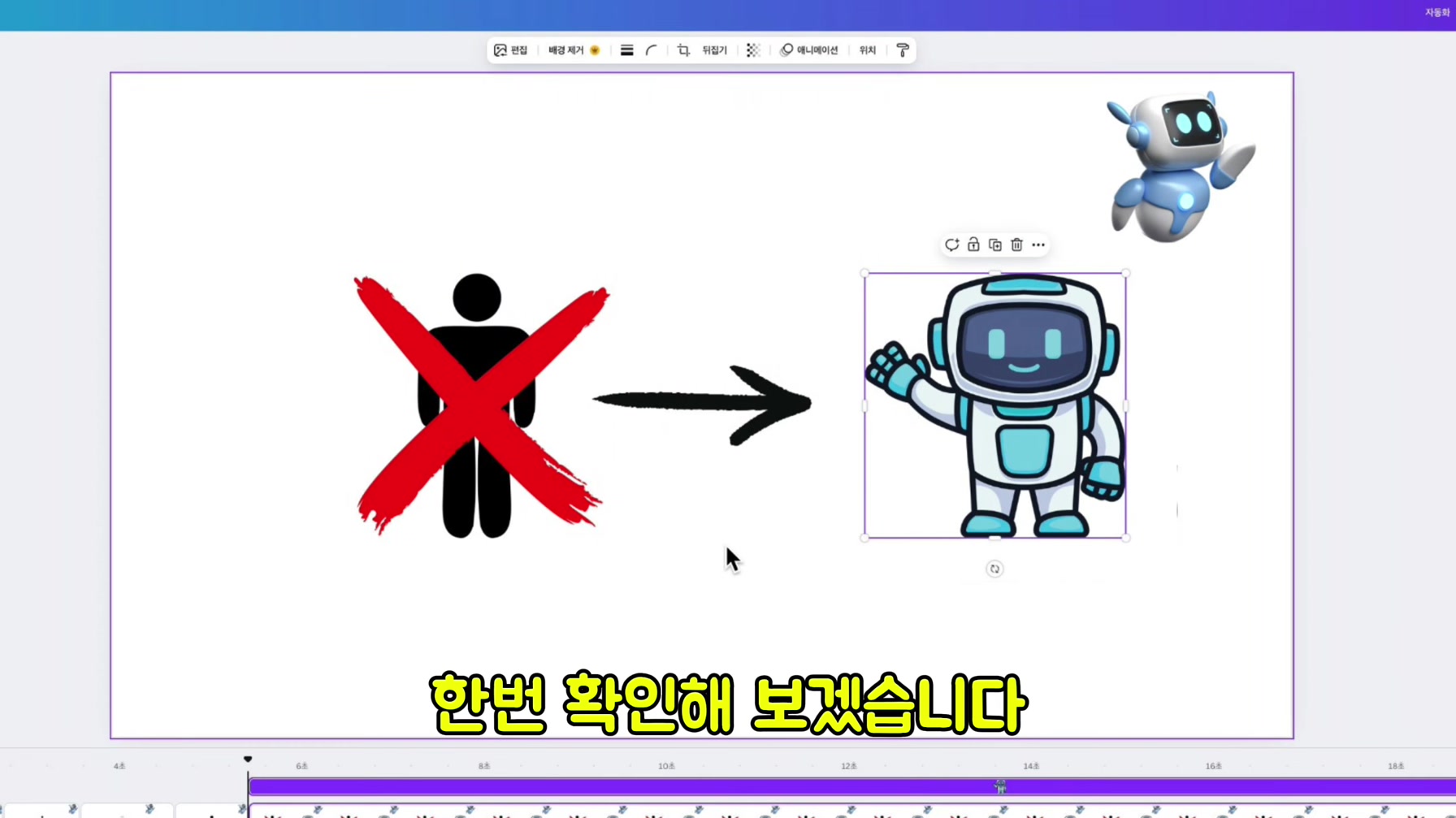The image size is (1456, 818).
Task: Click the 10초 timeline ruler mark
Action: (x=666, y=766)
